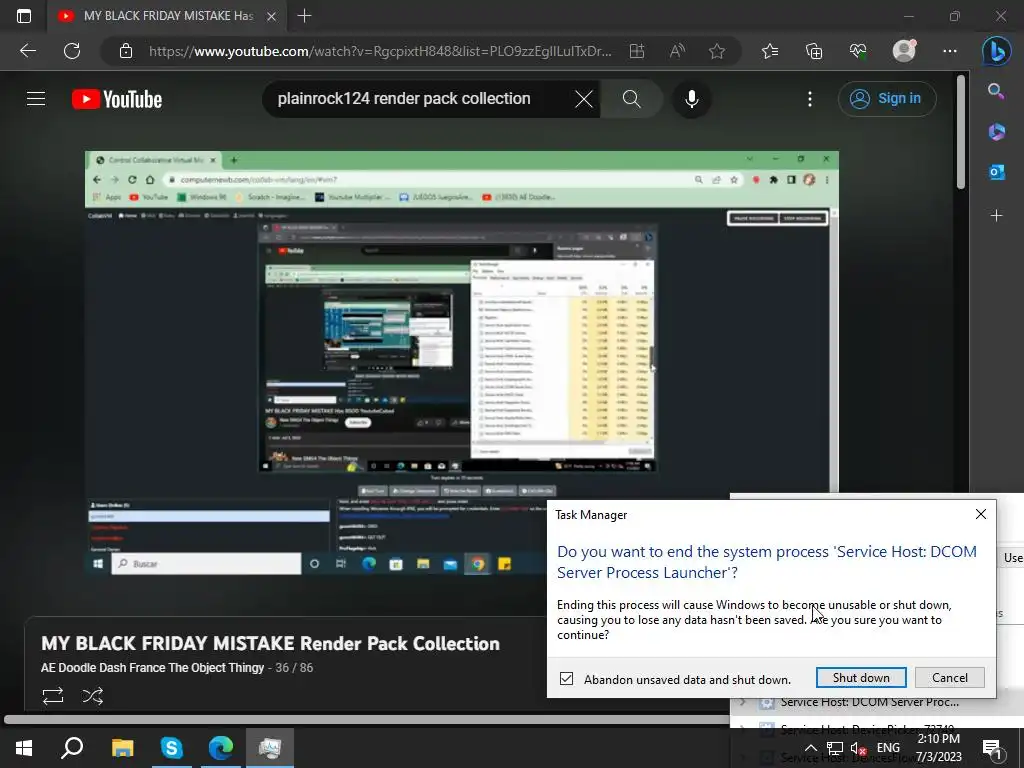Click the page vertical scrollbar thumb
This screenshot has width=1024, height=768.
click(x=960, y=132)
